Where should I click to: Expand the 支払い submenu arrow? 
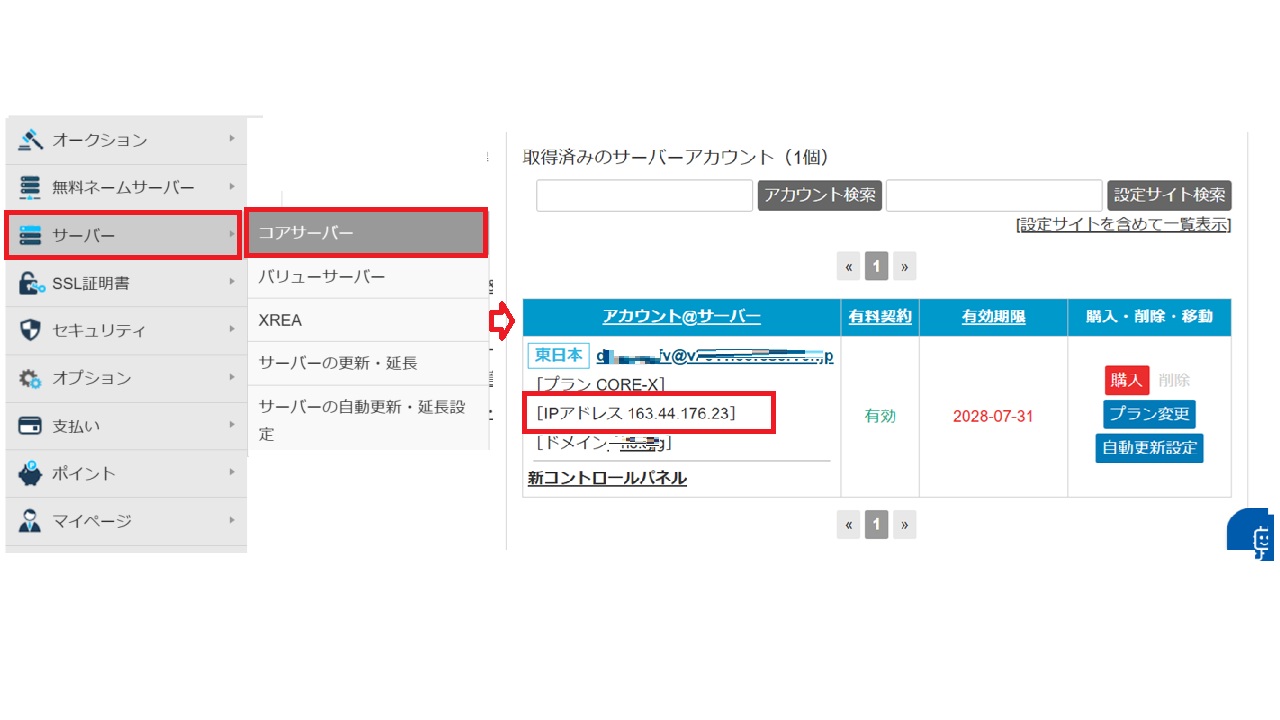231,425
